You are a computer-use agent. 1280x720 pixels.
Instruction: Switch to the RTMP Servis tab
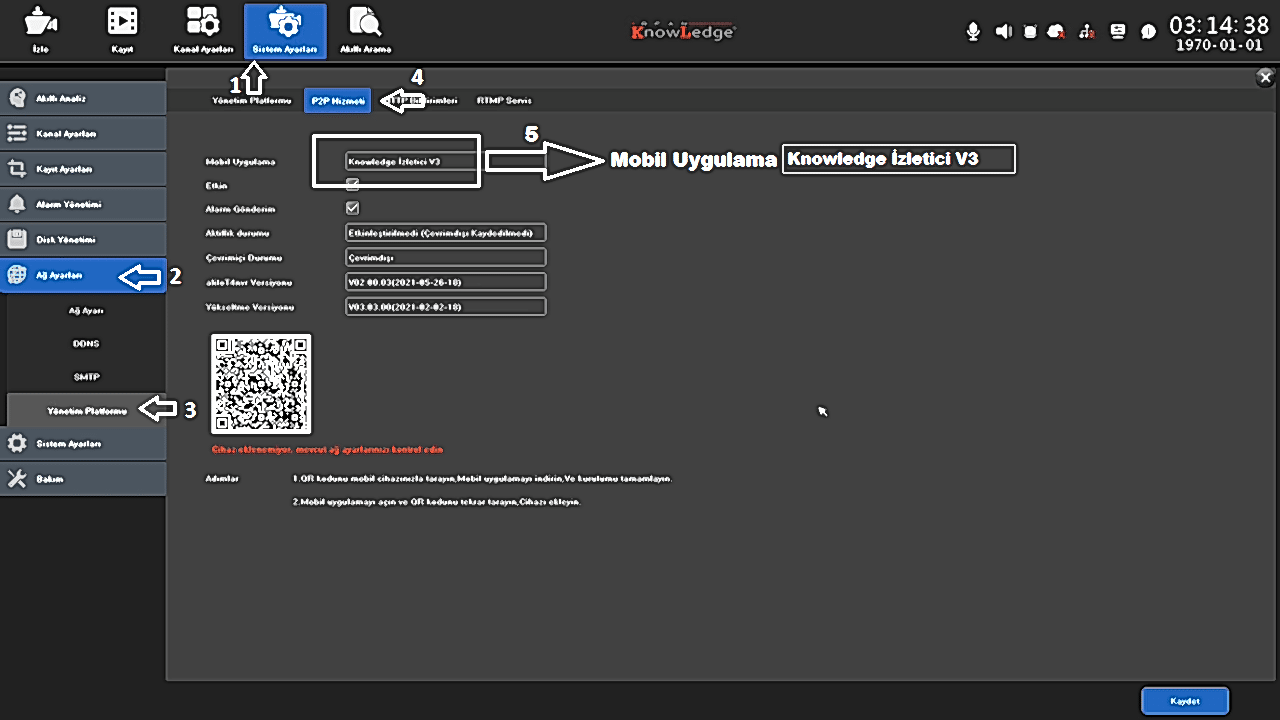504,100
